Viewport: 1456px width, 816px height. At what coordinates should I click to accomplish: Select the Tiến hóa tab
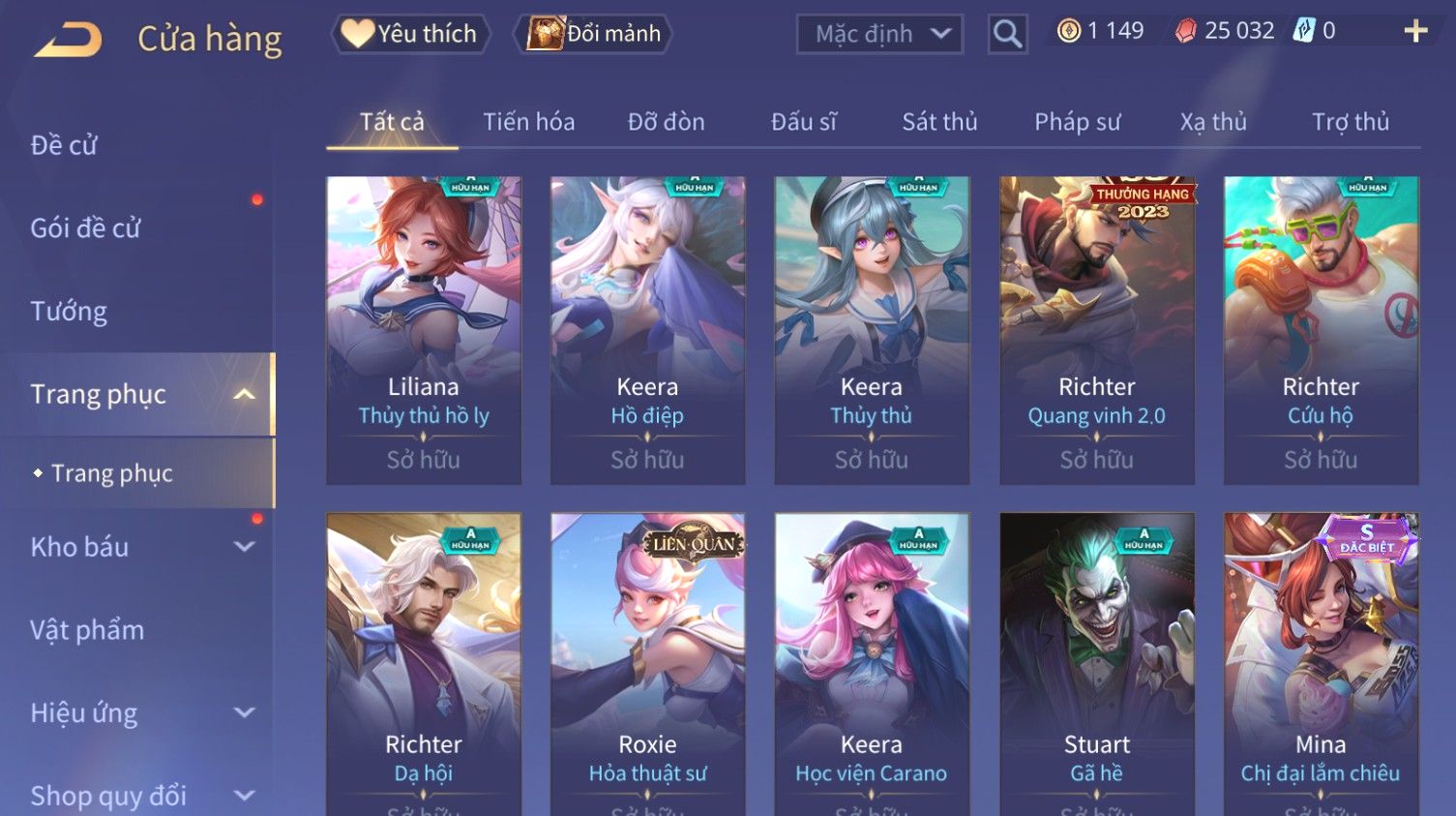coord(528,122)
